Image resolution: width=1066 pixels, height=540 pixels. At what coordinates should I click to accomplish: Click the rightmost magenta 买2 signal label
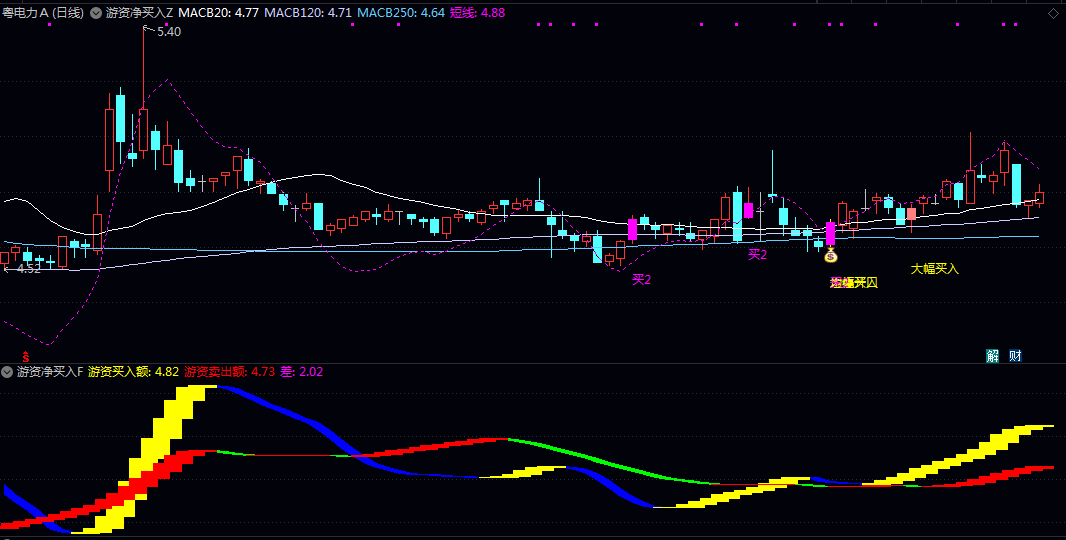[757, 255]
